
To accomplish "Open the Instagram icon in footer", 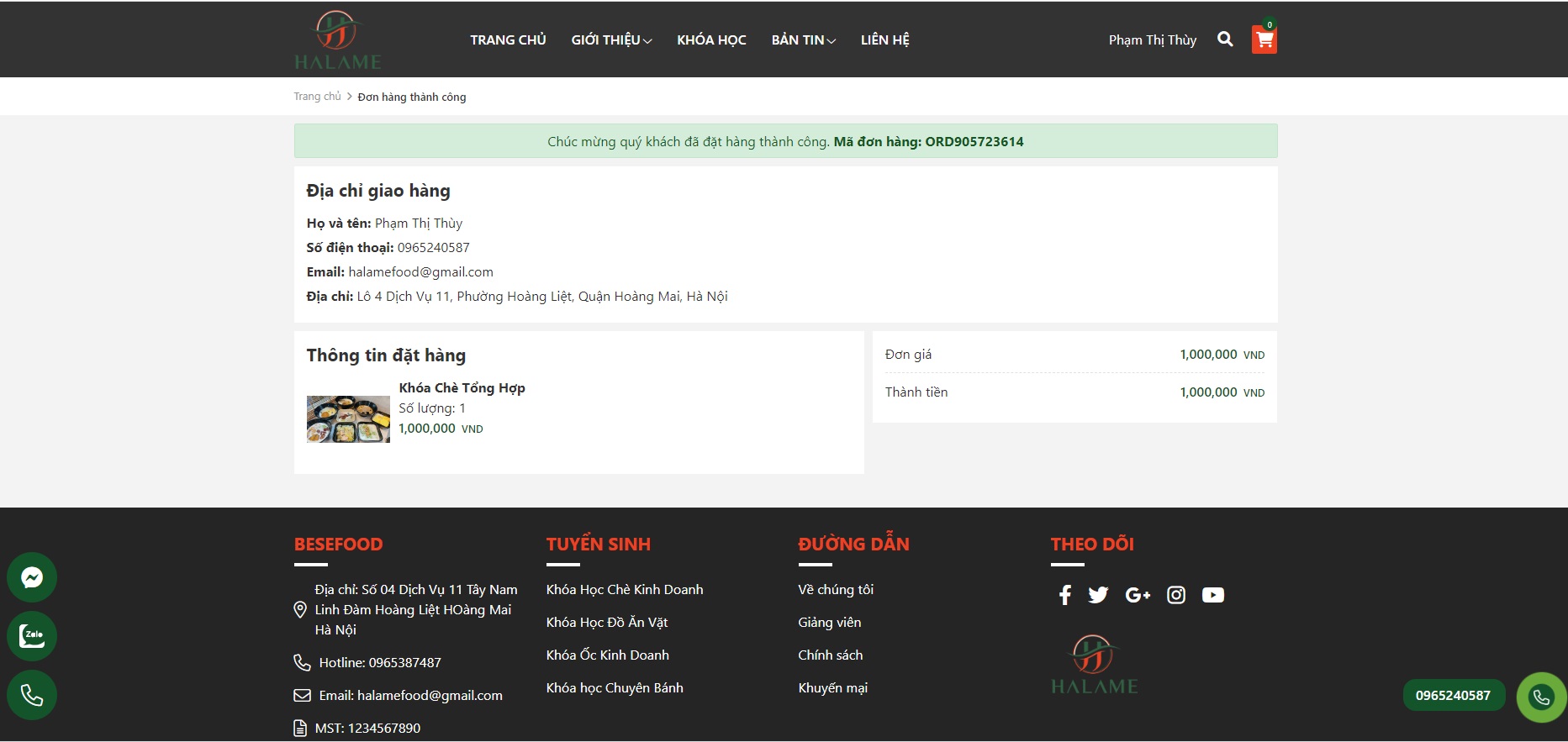I will (x=1176, y=595).
